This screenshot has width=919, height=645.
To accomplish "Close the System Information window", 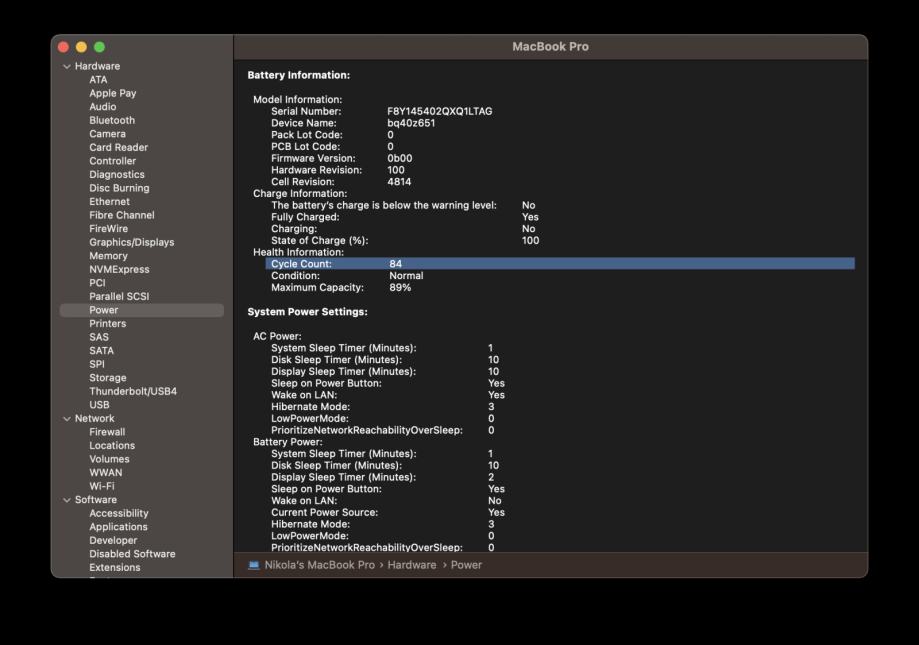I will [64, 47].
